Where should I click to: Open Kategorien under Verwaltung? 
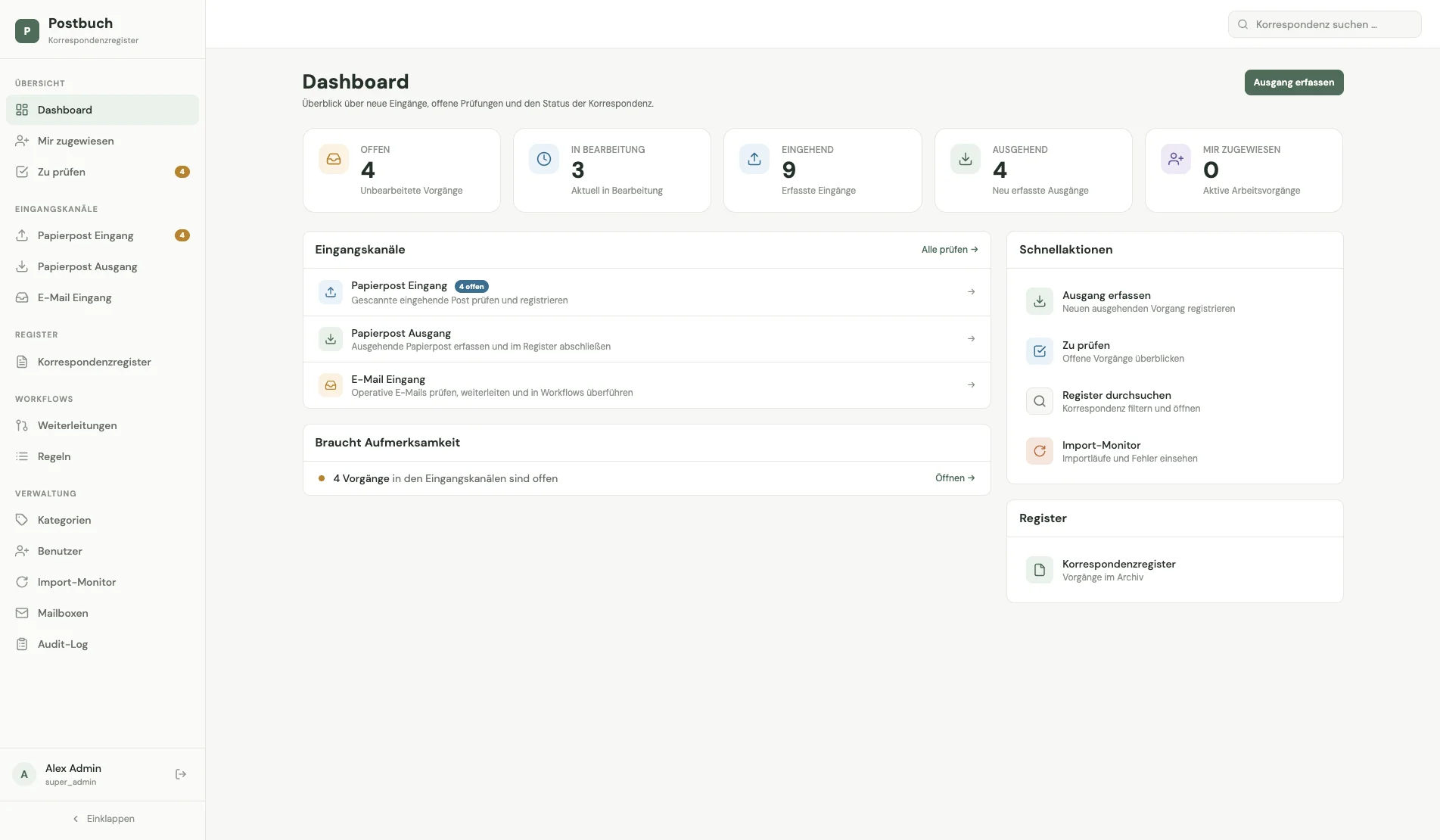coord(102,520)
